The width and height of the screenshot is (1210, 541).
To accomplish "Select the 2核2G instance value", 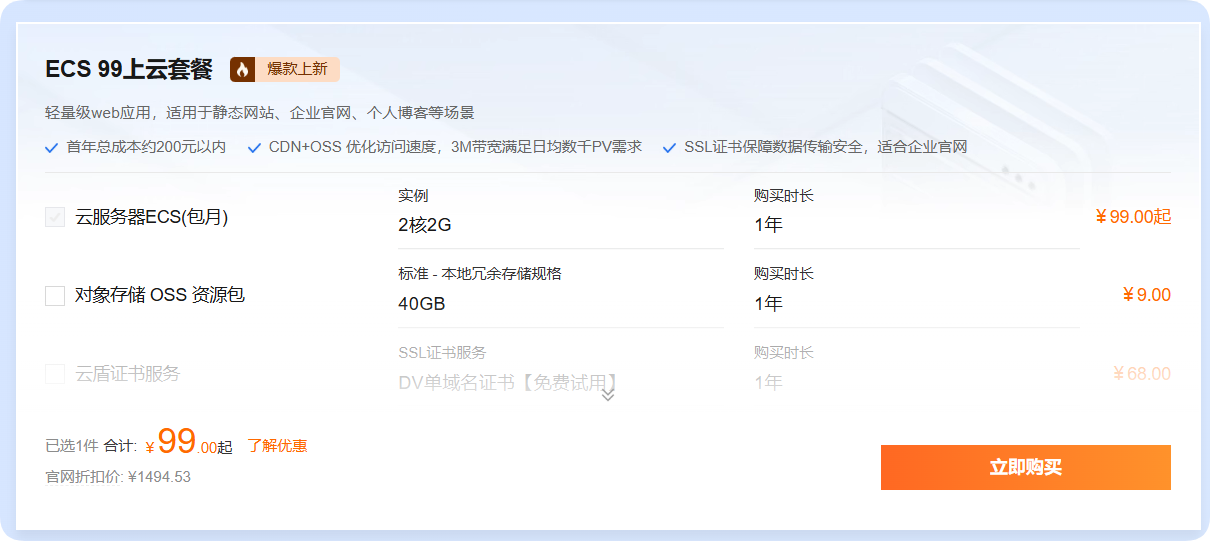I will pyautogui.click(x=425, y=225).
